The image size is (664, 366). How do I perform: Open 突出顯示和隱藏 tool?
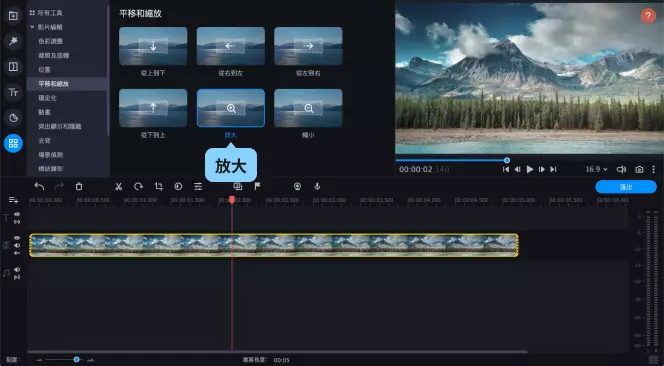[x=60, y=126]
